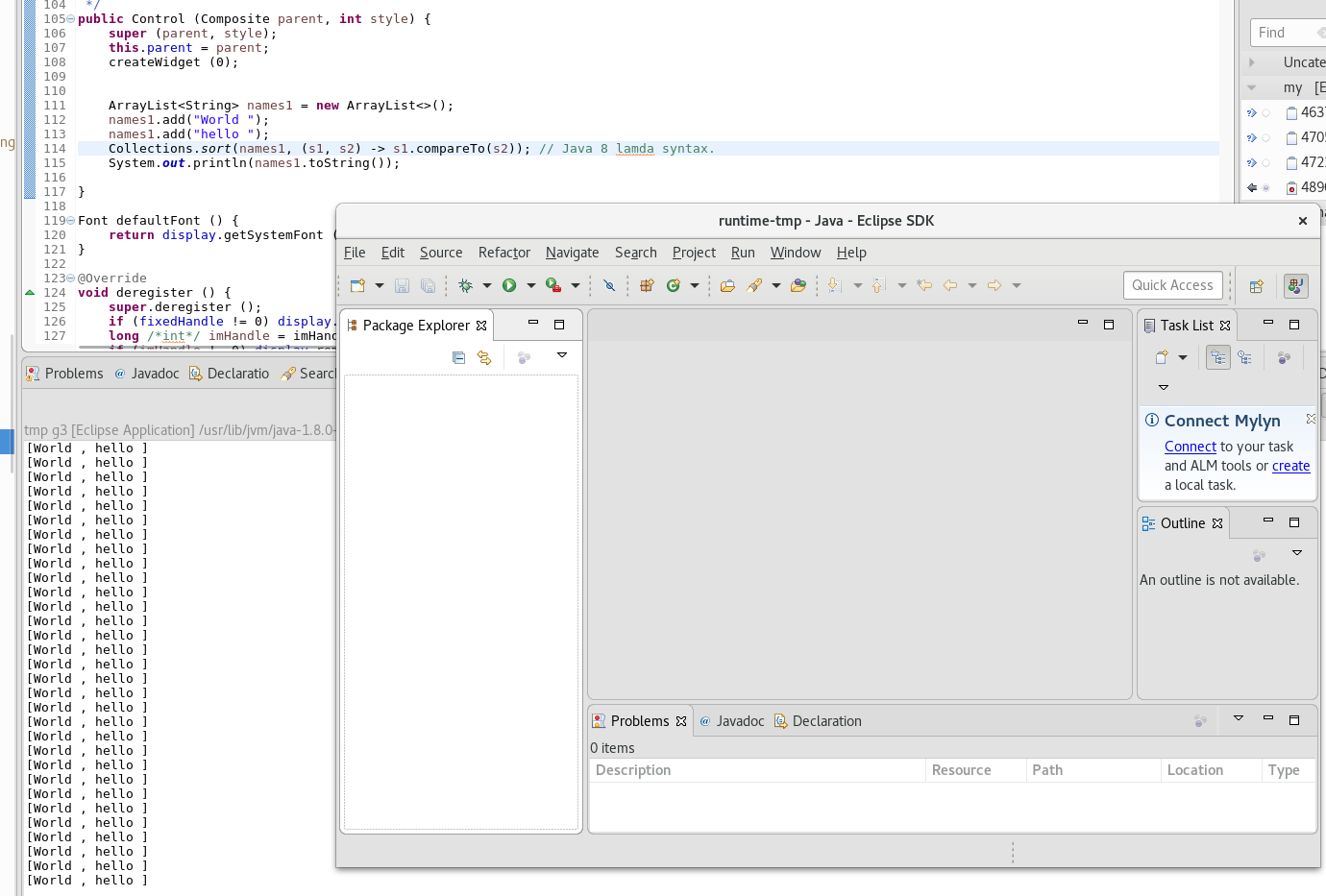This screenshot has width=1326, height=896.
Task: Click the Quick Access button
Action: click(1173, 285)
